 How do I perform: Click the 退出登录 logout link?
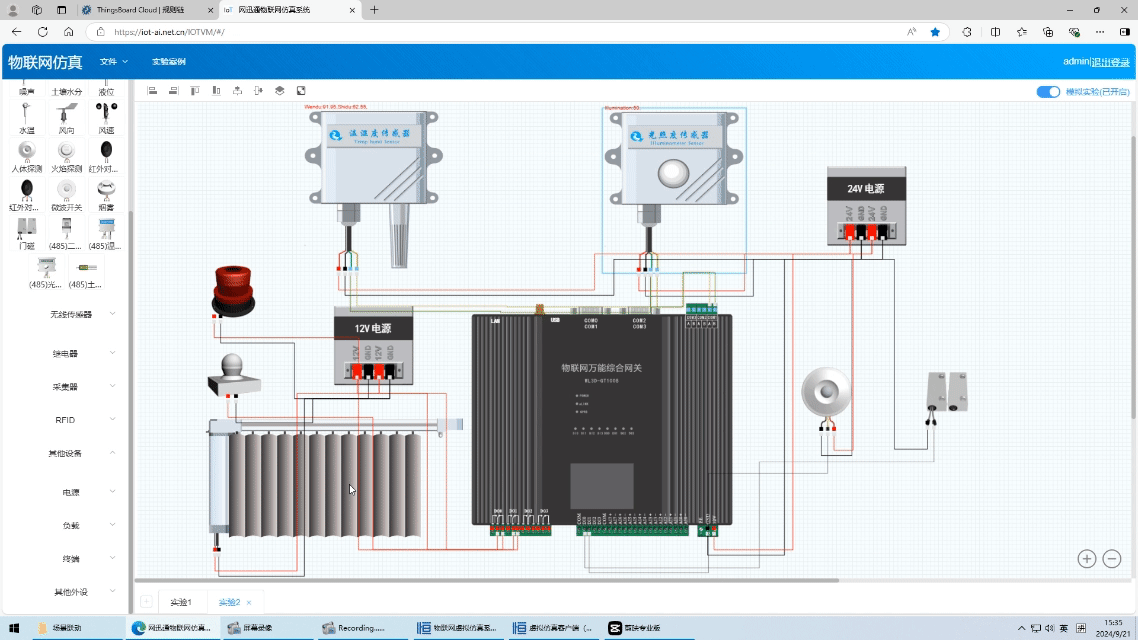coord(1111,62)
